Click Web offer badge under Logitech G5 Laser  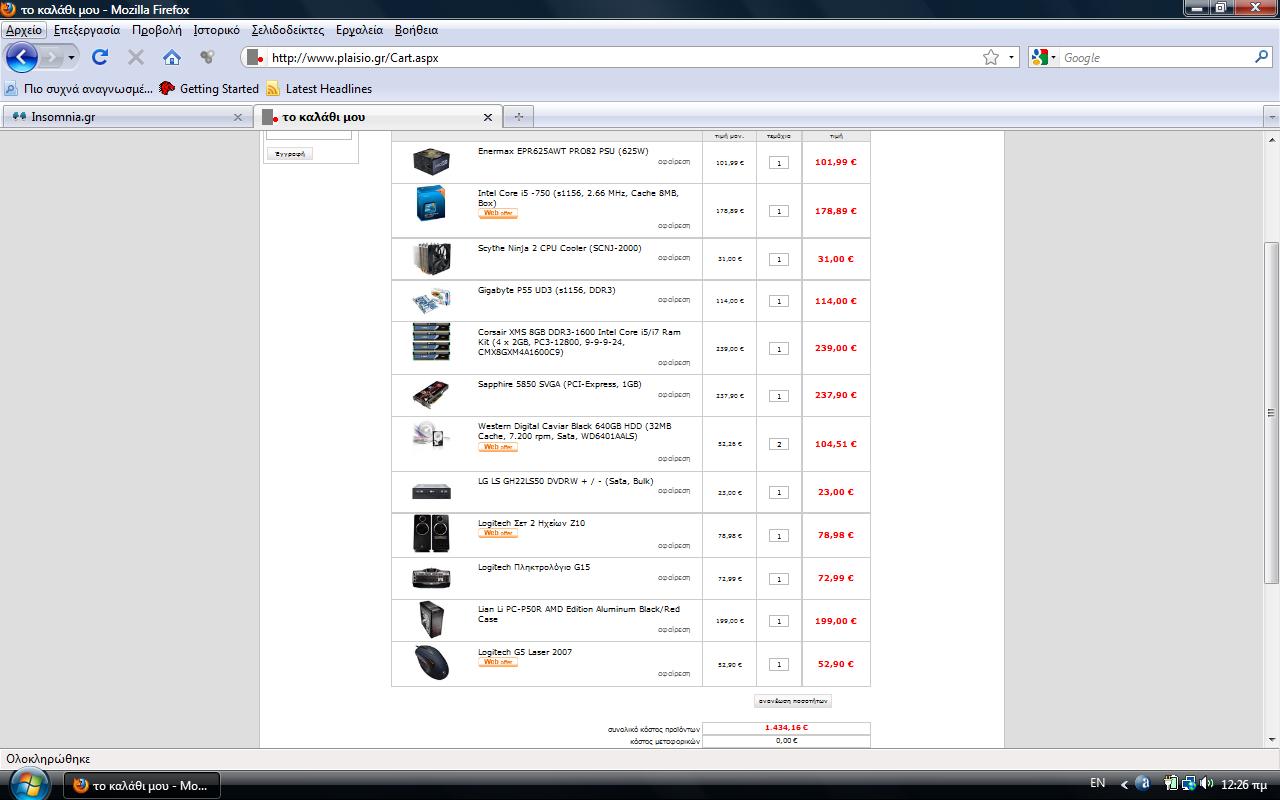[x=498, y=662]
